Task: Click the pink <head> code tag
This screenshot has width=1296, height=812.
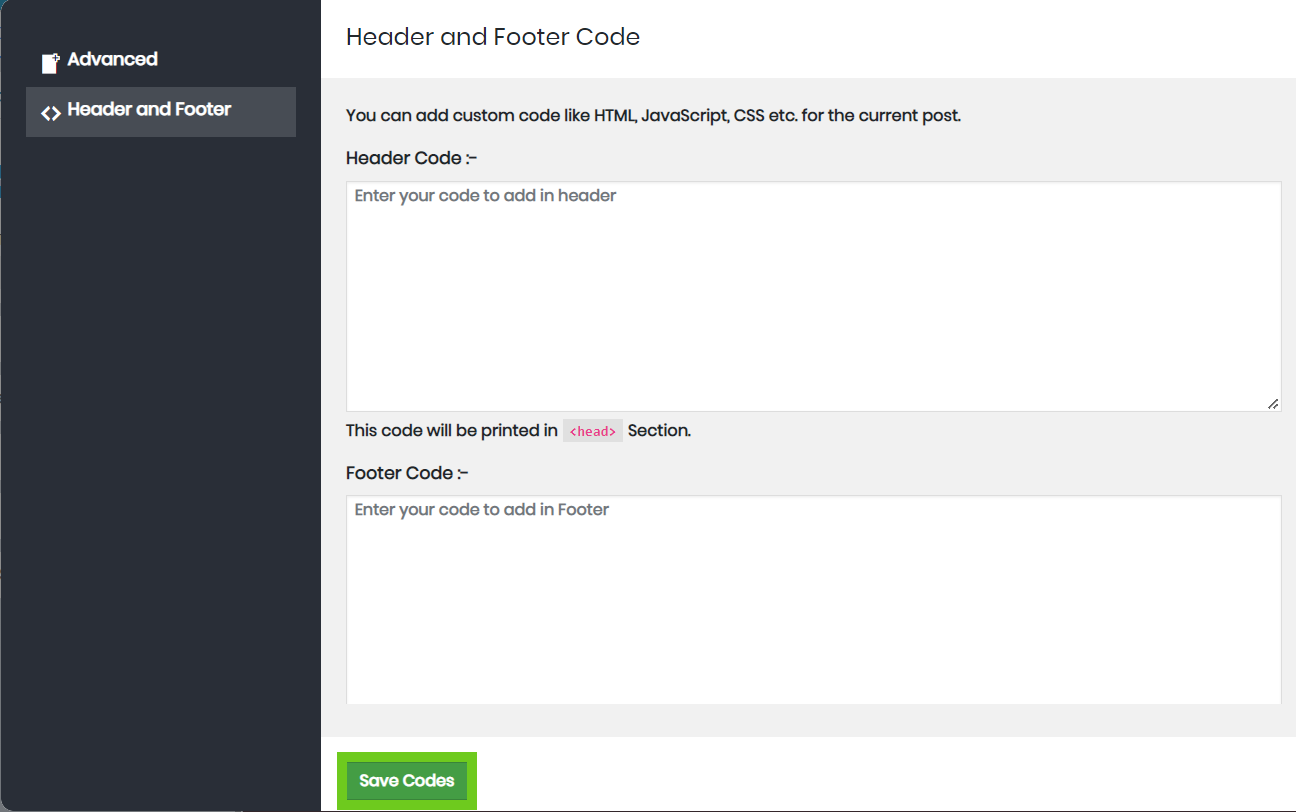Action: pos(592,431)
